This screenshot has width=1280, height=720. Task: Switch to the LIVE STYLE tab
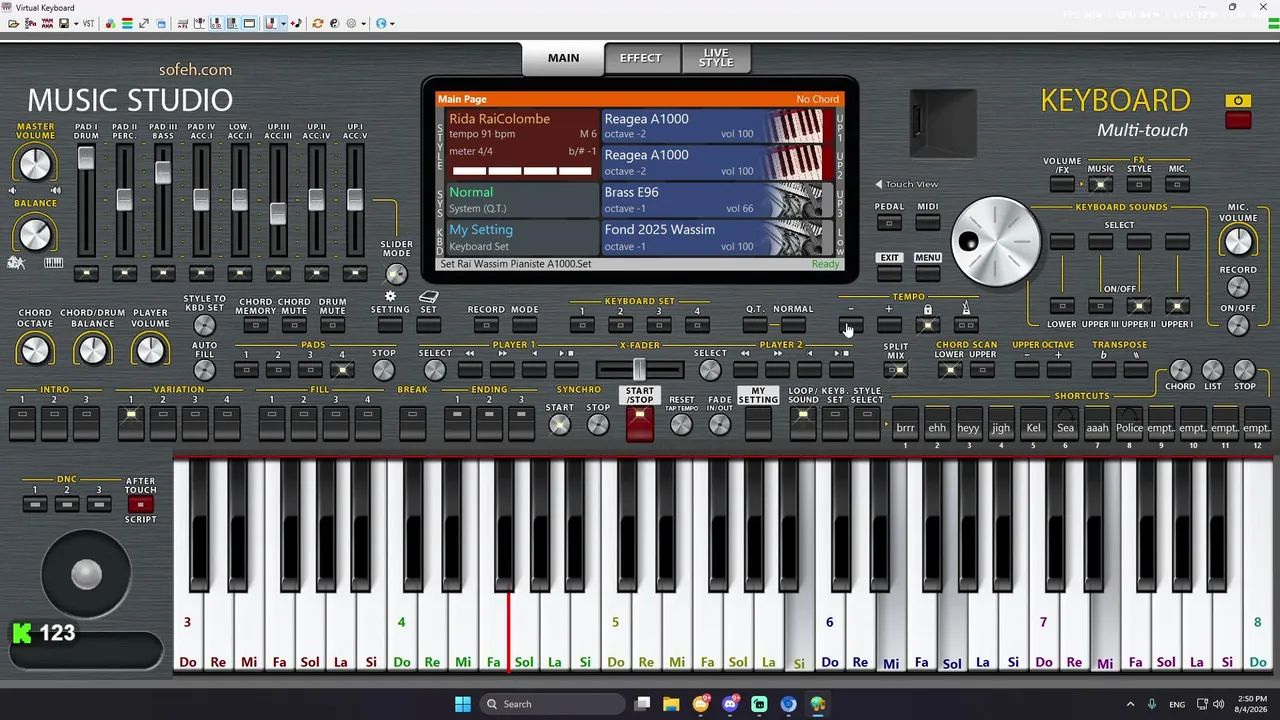716,58
